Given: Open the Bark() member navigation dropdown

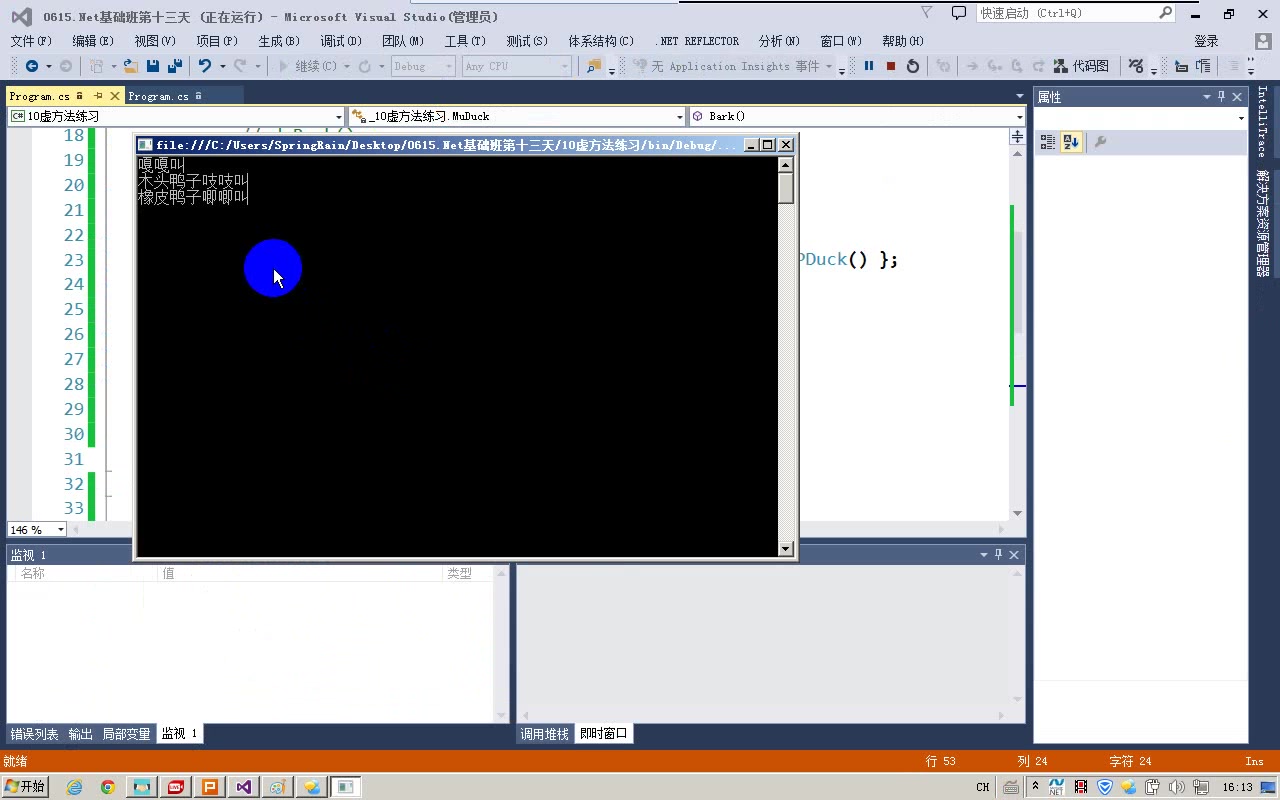Looking at the screenshot, I should coord(857,116).
